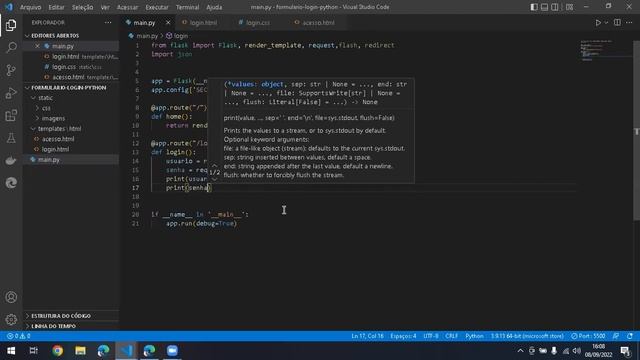The width and height of the screenshot is (640, 360).
Task: Change indentation via Espaços: 4
Action: [403, 336]
